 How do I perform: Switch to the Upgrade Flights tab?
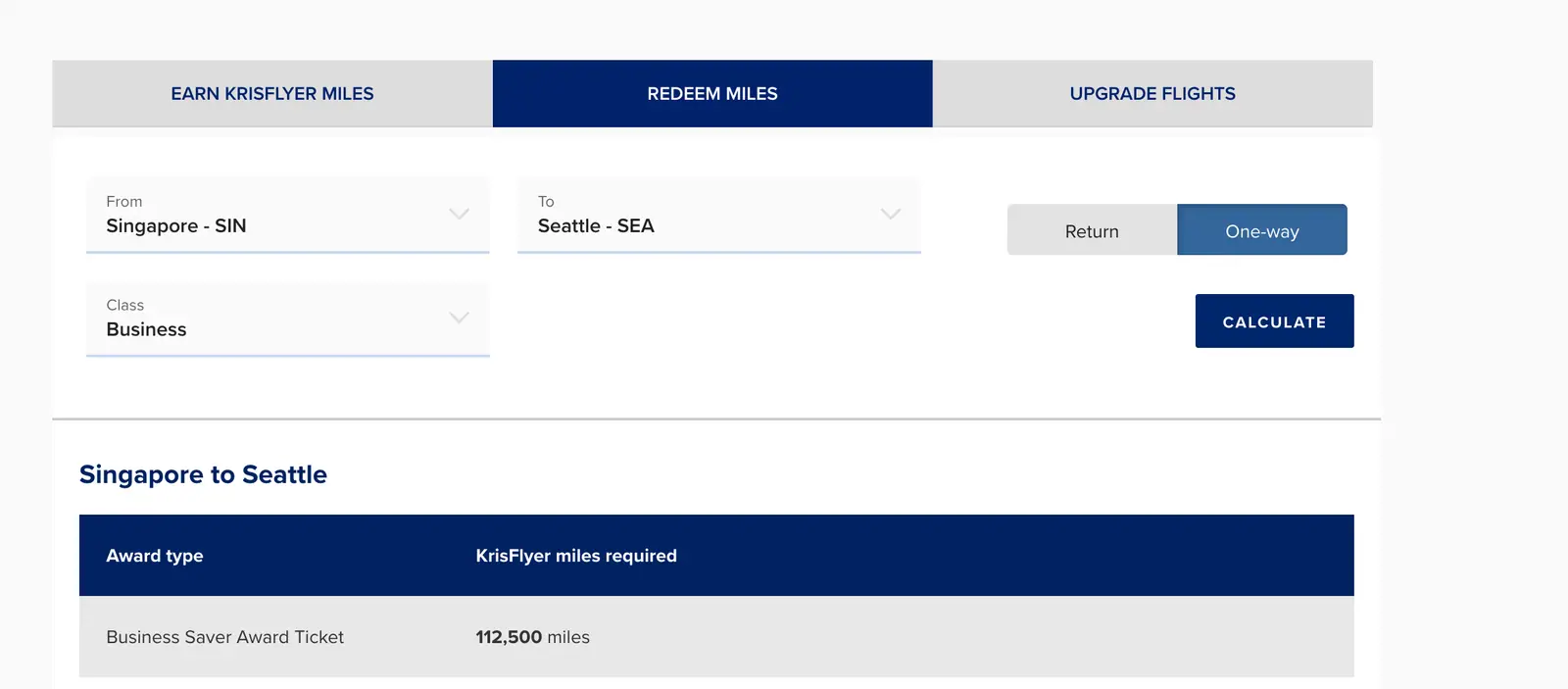click(x=1152, y=93)
